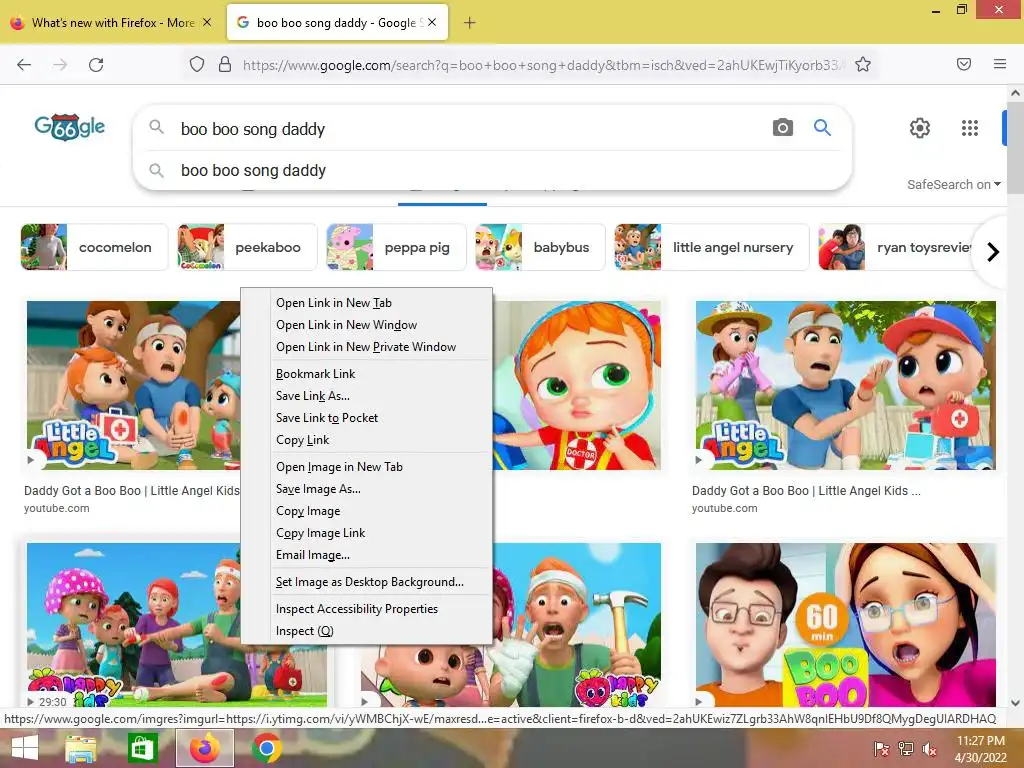
Task: Switch to 'What's new with Firefox' tab
Action: 112,23
